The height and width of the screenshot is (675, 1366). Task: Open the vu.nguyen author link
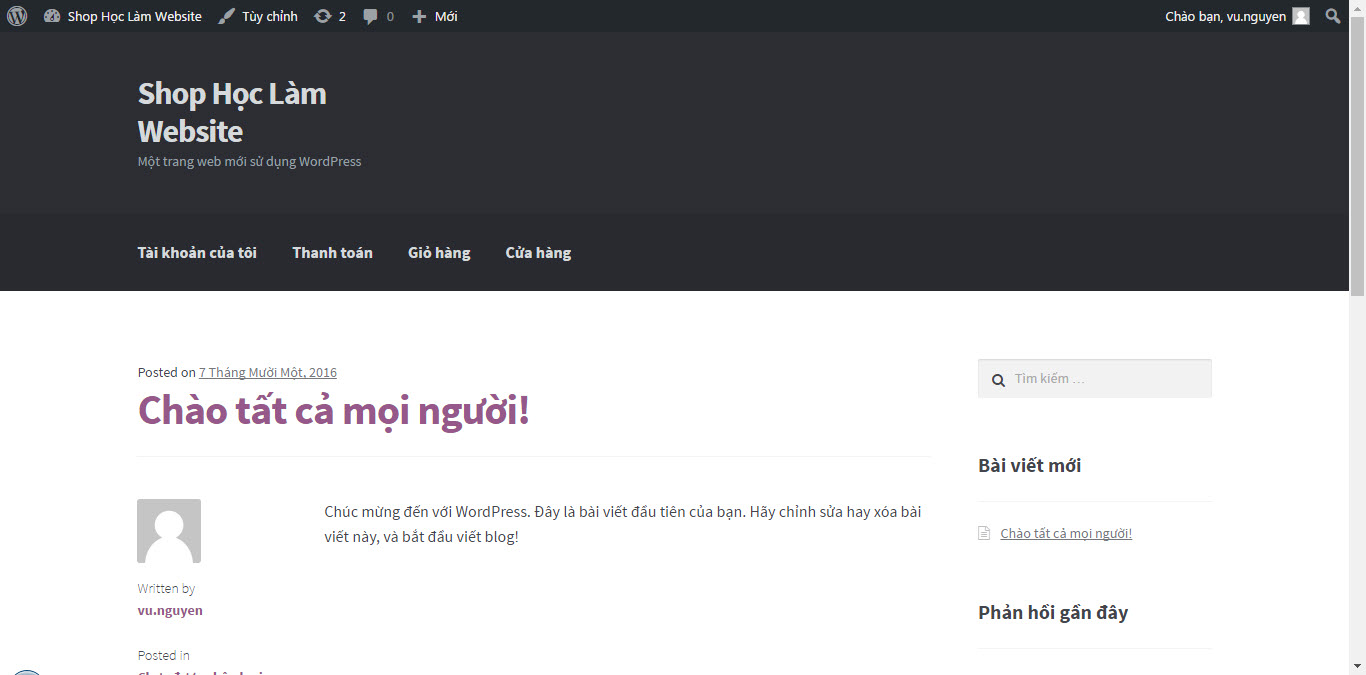click(170, 611)
